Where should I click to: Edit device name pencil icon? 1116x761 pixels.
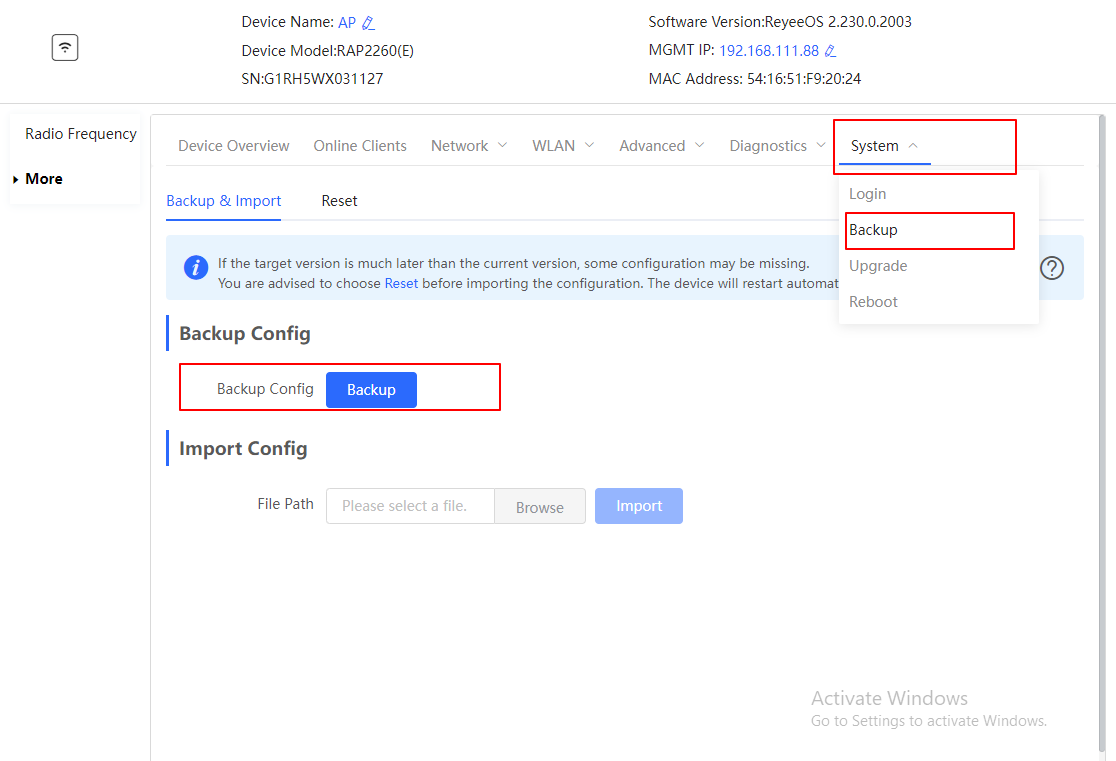click(x=368, y=23)
